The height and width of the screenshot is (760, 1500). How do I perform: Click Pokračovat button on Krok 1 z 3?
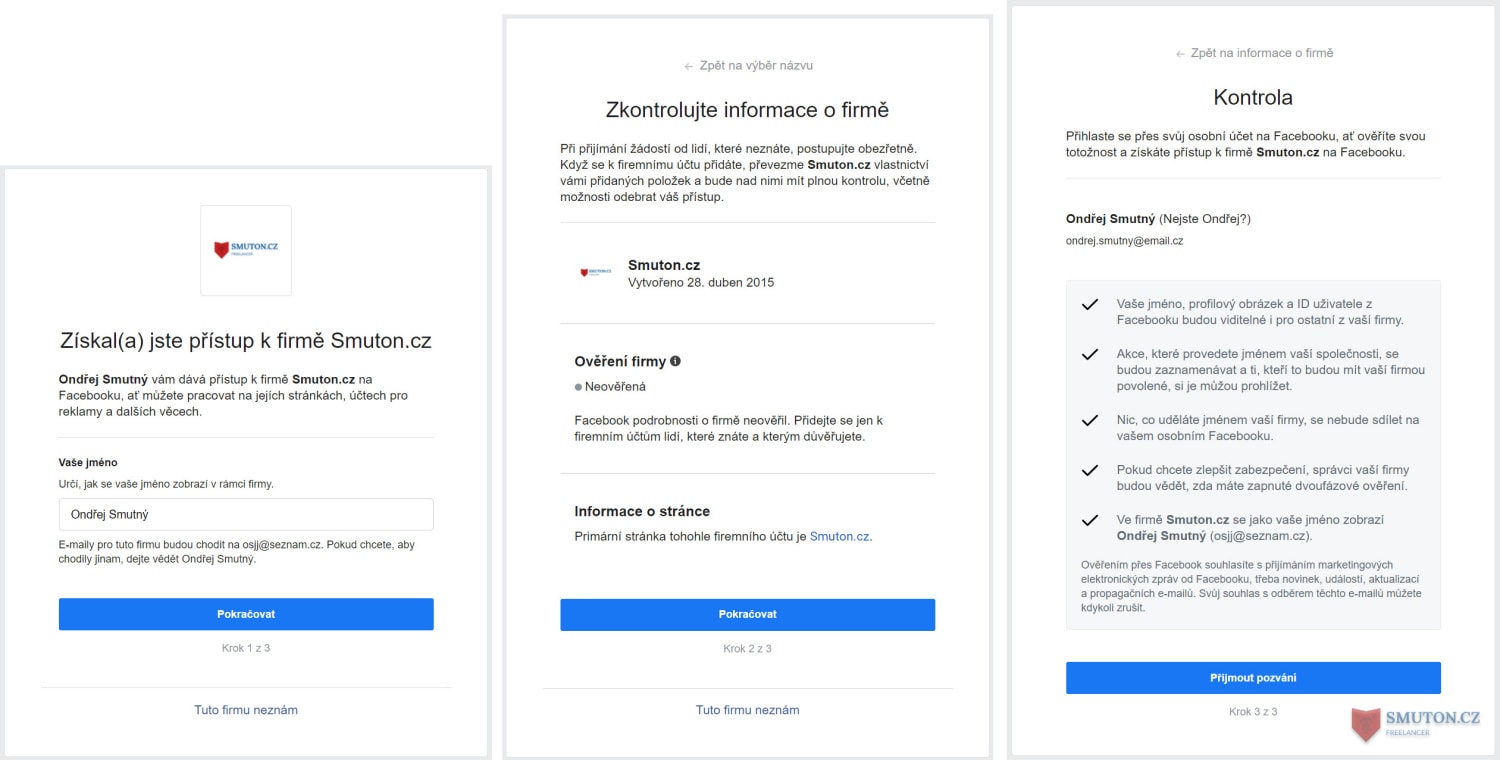tap(246, 614)
